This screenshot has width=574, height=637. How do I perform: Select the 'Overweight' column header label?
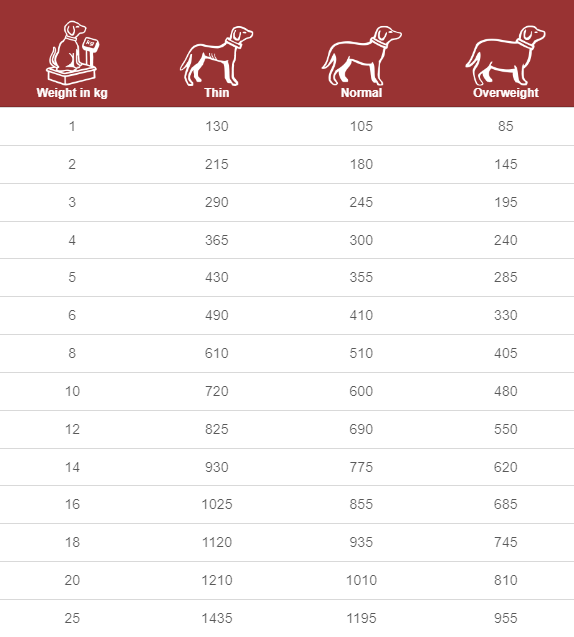tap(506, 93)
